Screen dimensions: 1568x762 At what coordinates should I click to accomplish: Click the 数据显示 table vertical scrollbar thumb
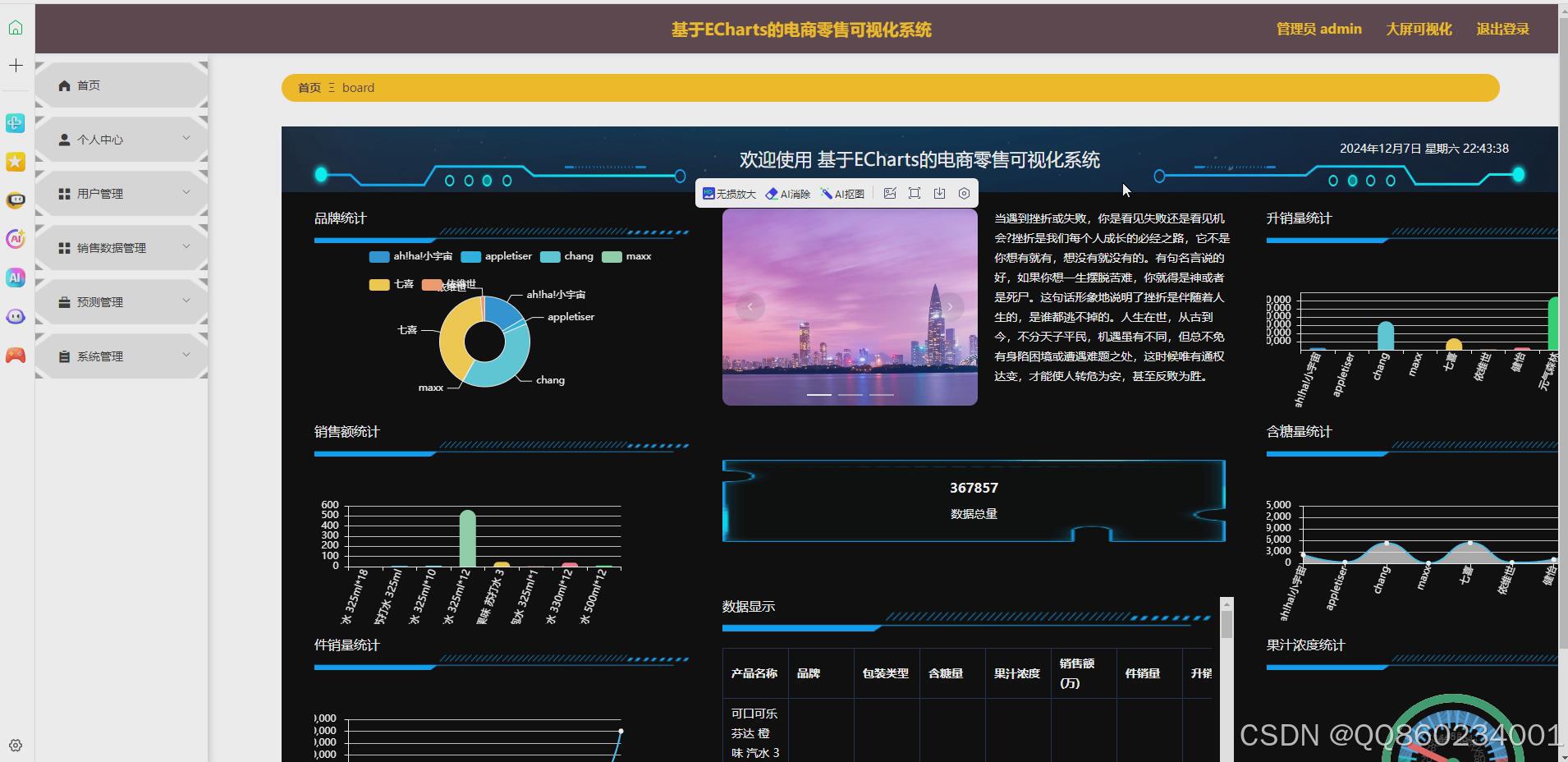point(1226,625)
